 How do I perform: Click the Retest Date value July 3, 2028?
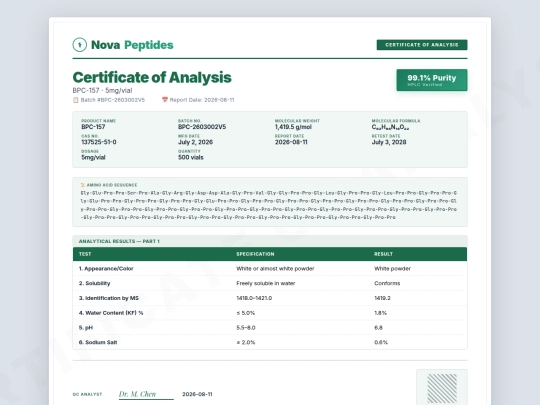389,142
